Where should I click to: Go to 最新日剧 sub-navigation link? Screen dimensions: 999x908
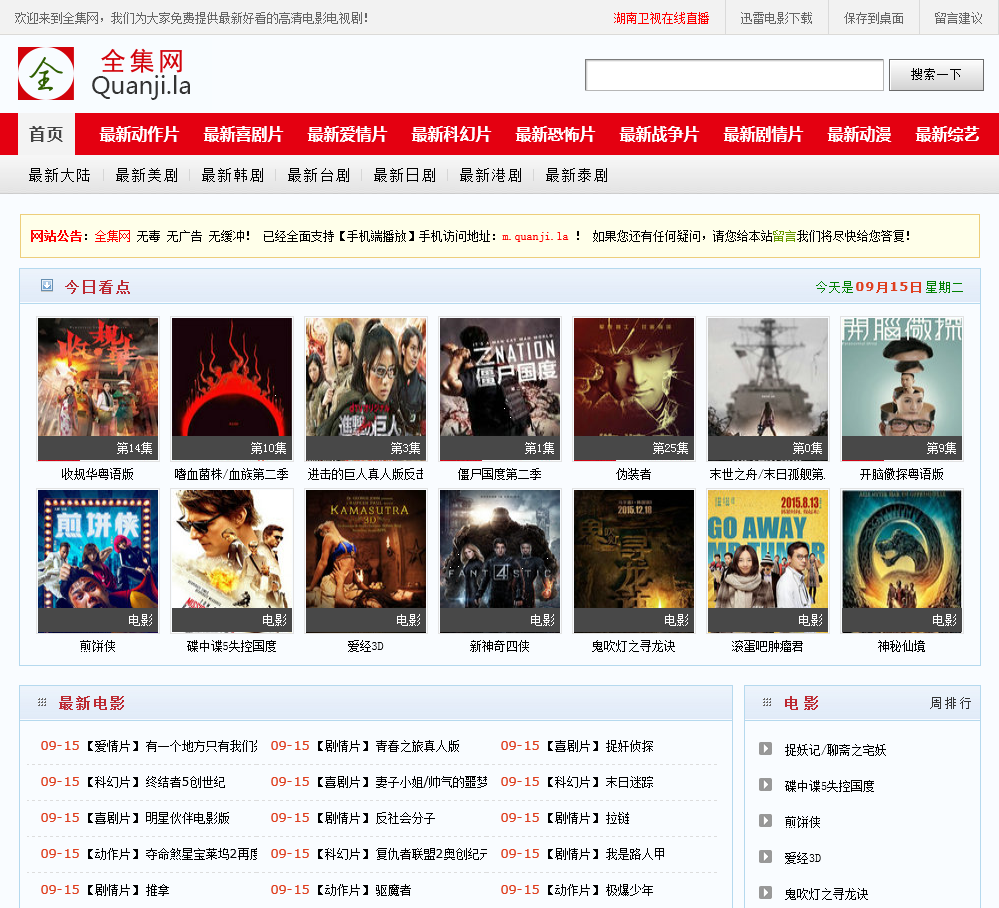pyautogui.click(x=405, y=175)
